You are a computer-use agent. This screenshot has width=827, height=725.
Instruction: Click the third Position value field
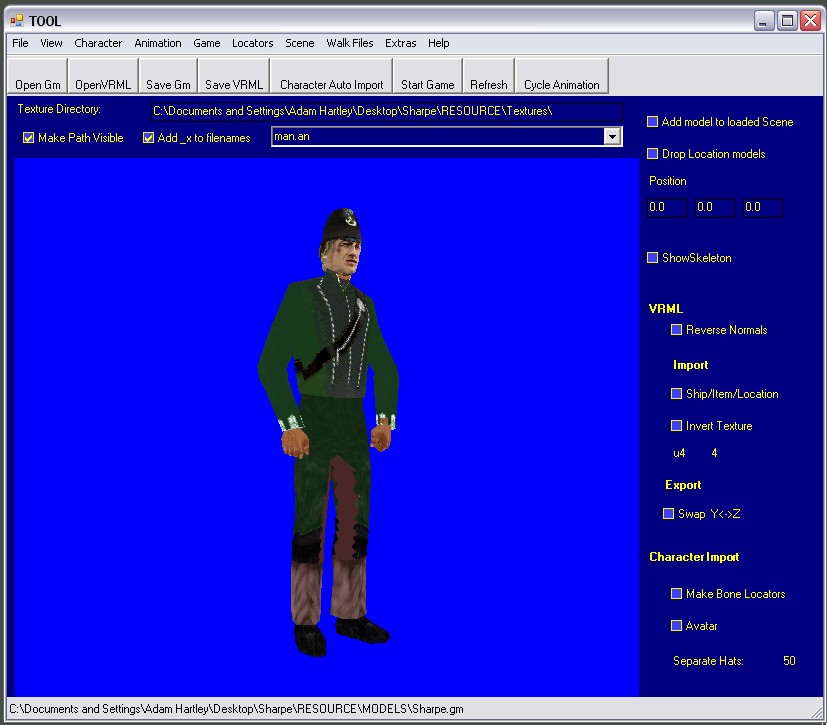pos(763,207)
